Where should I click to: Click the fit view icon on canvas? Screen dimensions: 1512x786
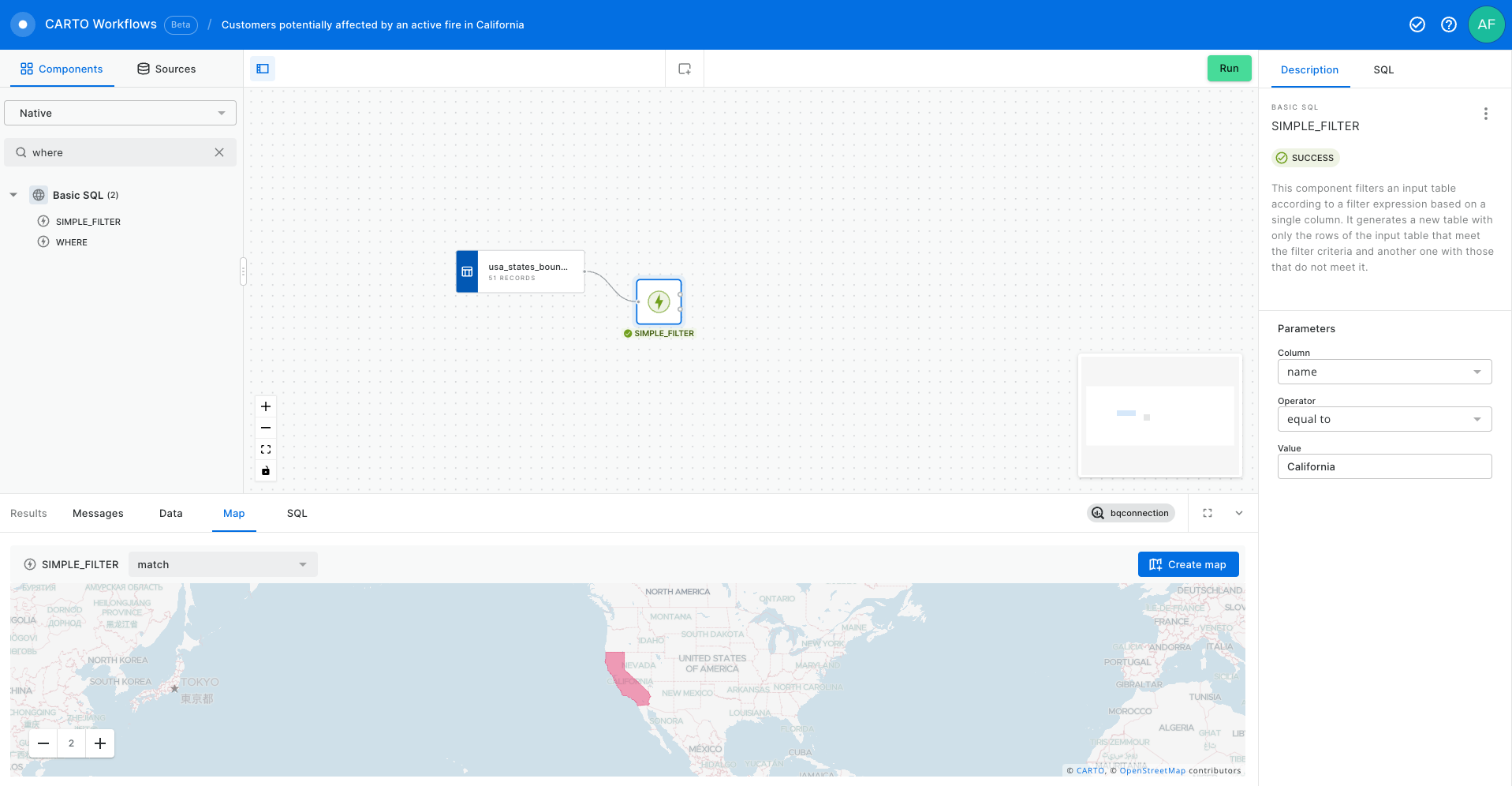click(x=266, y=449)
